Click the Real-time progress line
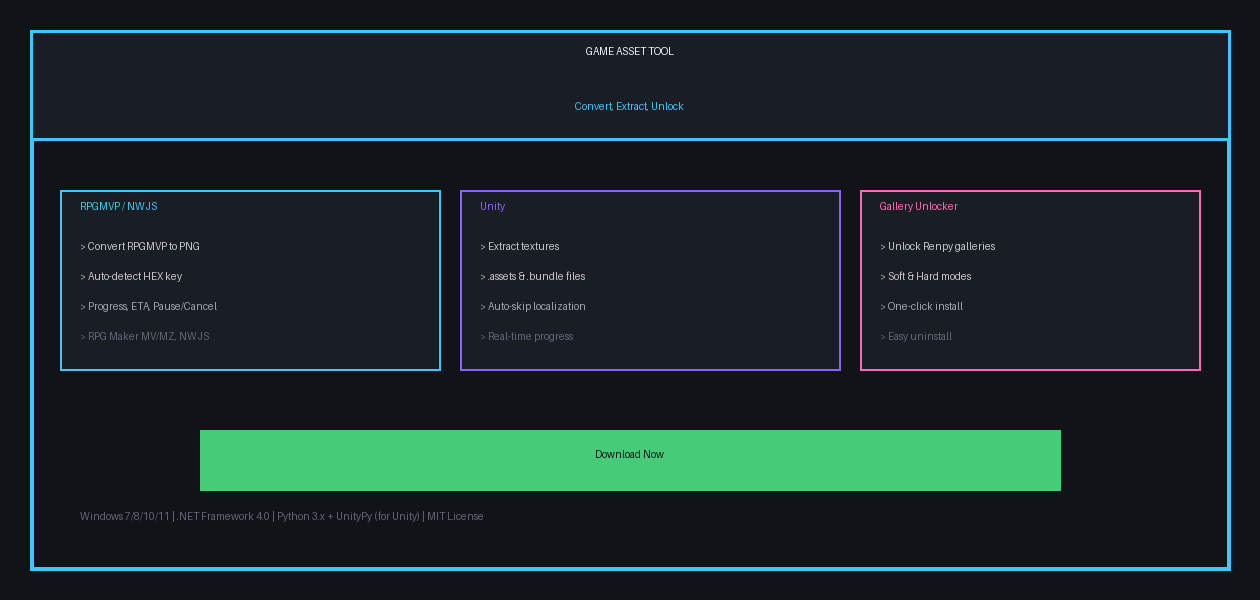The width and height of the screenshot is (1260, 600). coord(527,336)
